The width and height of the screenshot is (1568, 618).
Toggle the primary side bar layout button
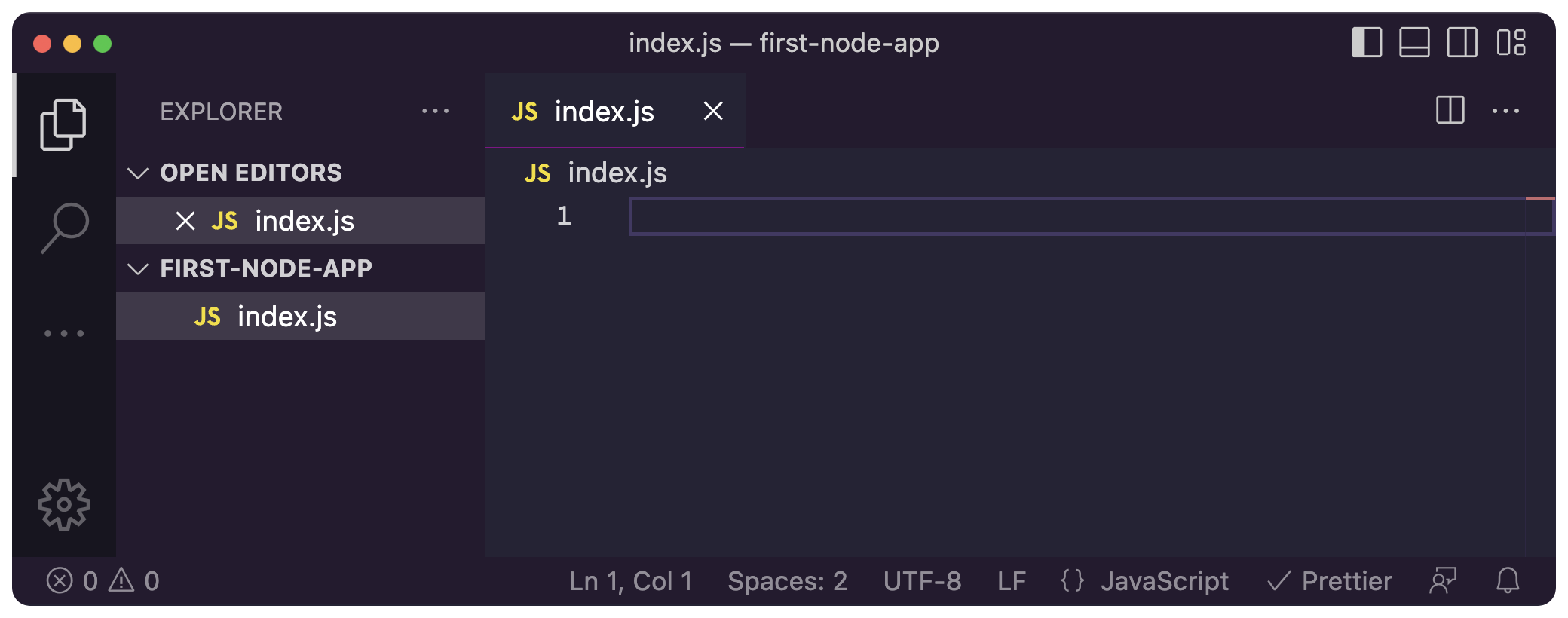point(1366,42)
